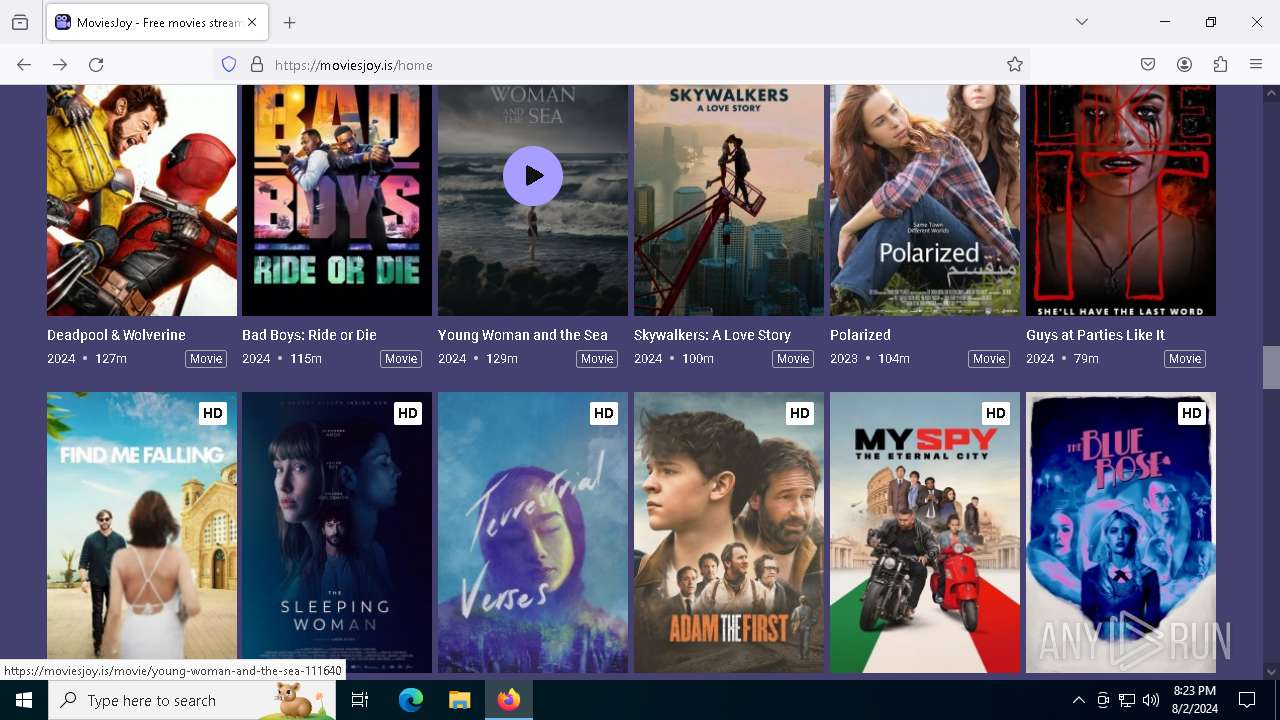Click the scrollbar up arrow
Image resolution: width=1280 pixels, height=720 pixels.
[x=1271, y=94]
